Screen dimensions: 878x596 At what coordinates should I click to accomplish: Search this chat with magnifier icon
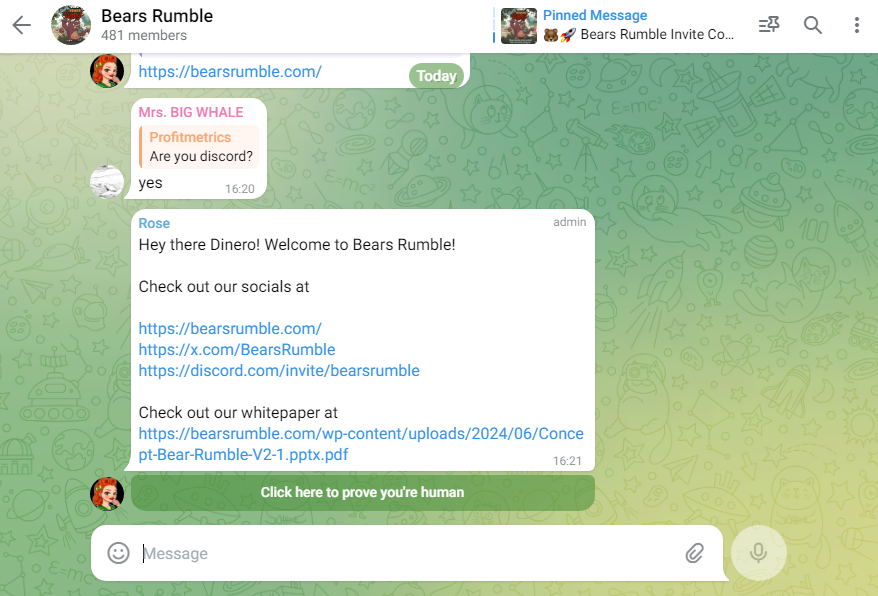[812, 25]
